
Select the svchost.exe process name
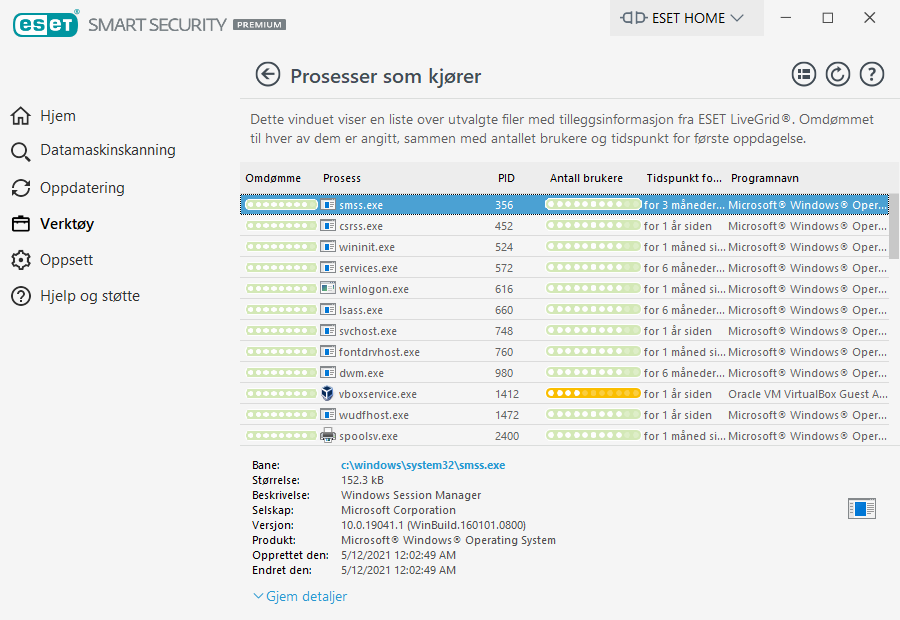point(367,331)
